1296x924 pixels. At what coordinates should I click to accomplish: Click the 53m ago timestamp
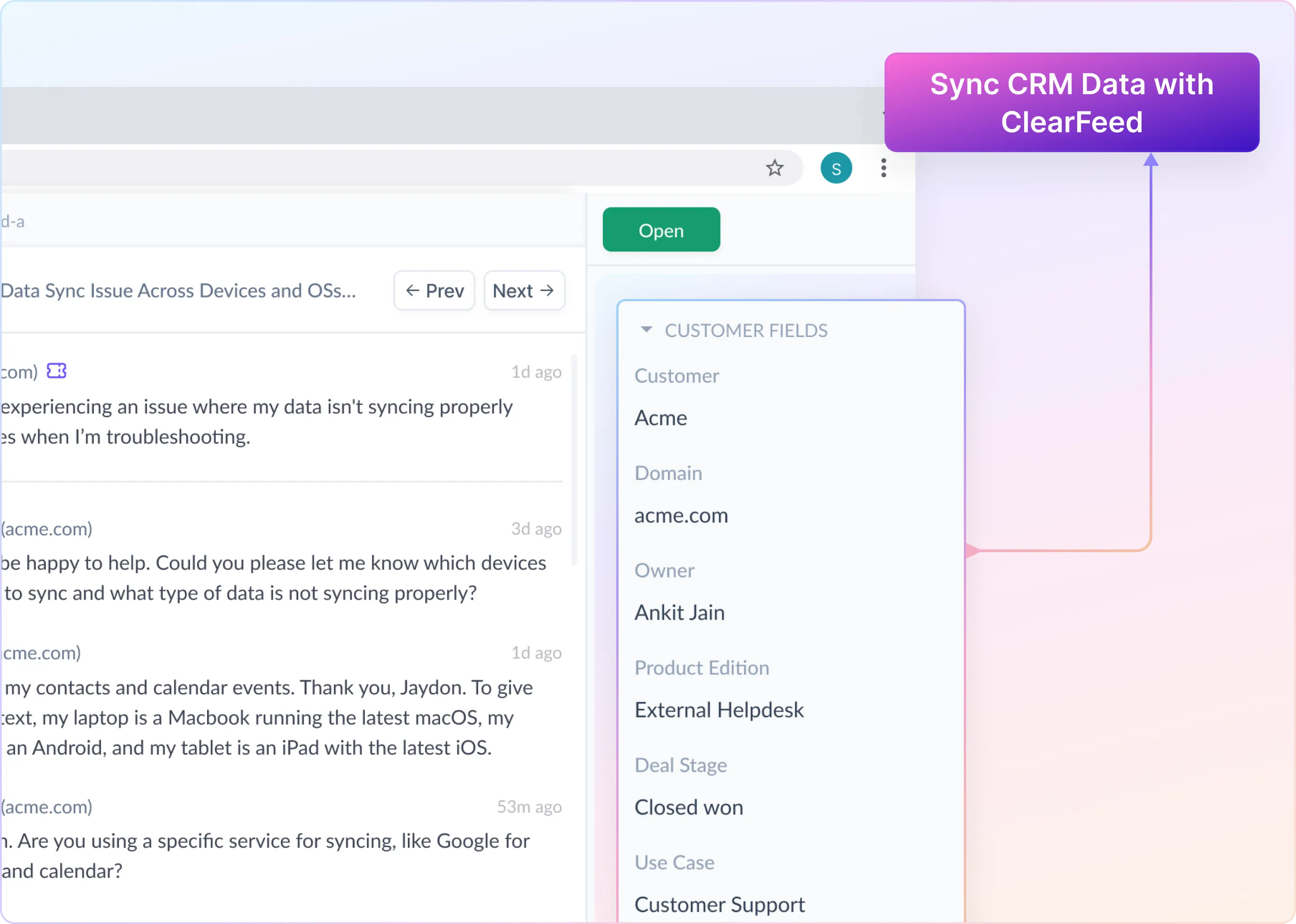pyautogui.click(x=529, y=807)
